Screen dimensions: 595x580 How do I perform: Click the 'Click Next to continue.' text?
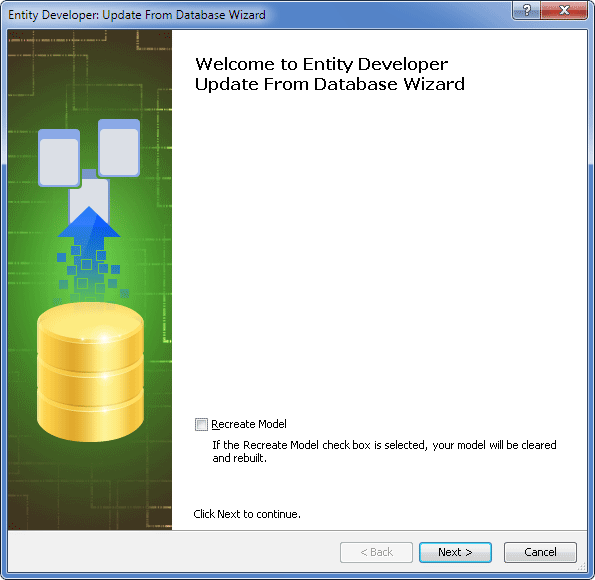pyautogui.click(x=247, y=514)
